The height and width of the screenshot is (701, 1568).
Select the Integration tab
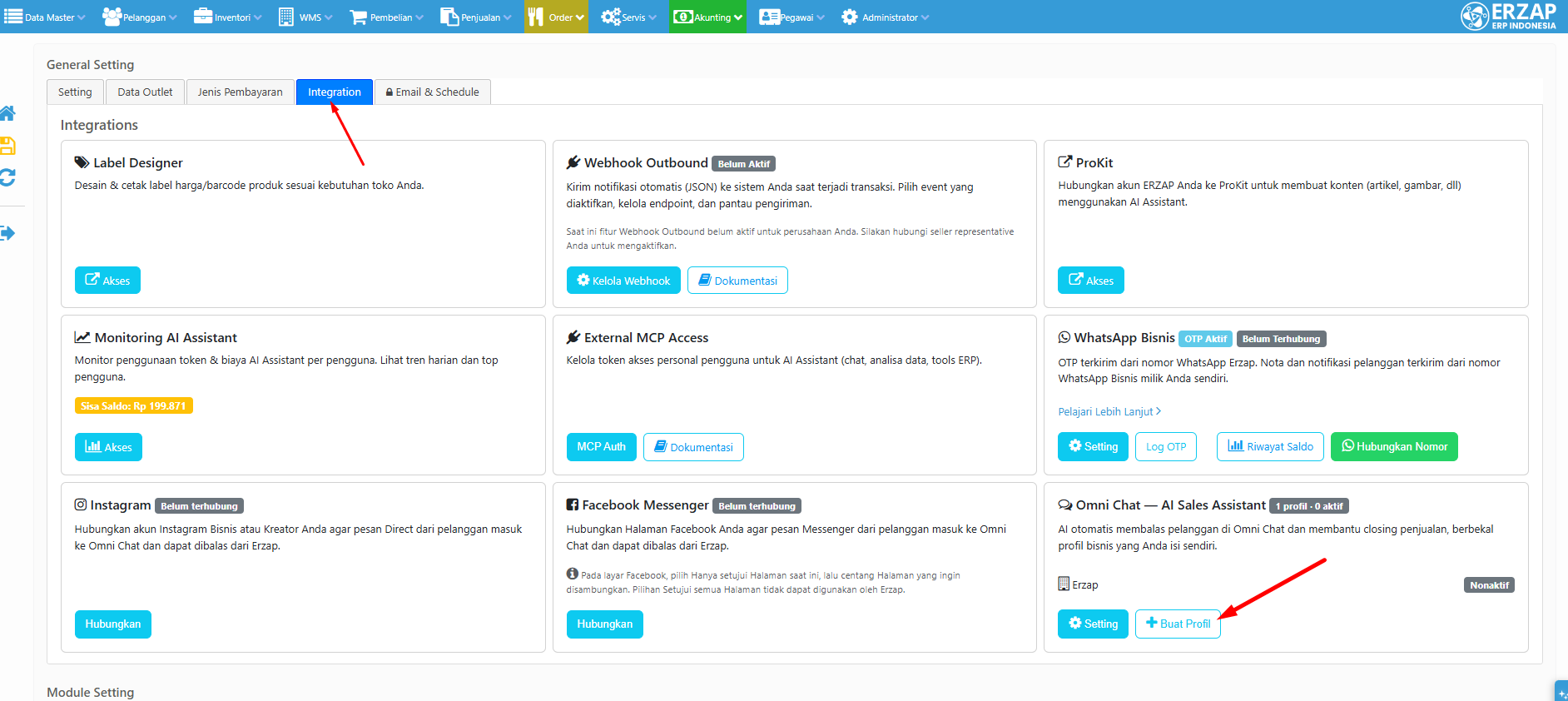pos(335,92)
